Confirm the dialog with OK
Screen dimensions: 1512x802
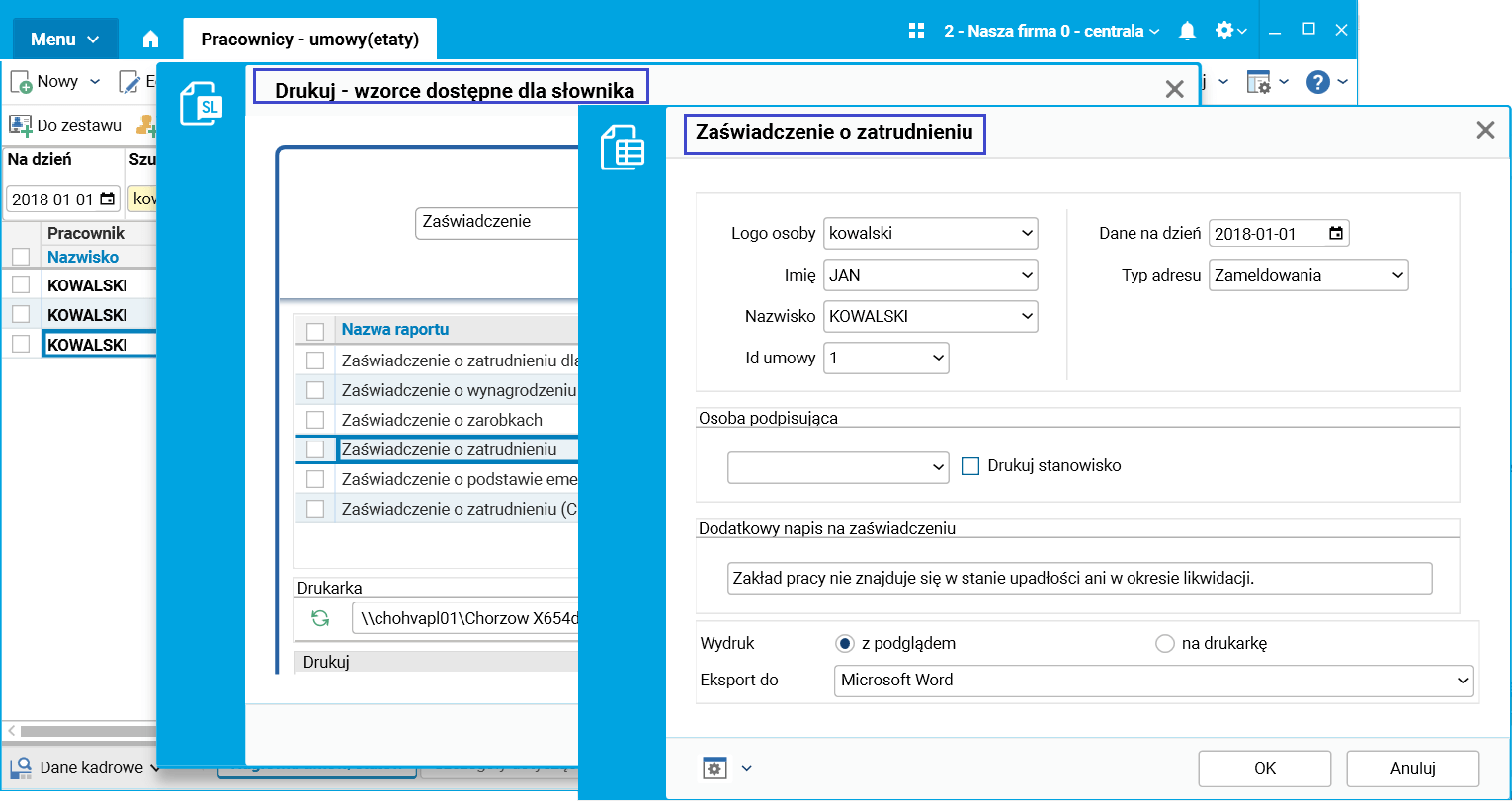coord(1265,768)
